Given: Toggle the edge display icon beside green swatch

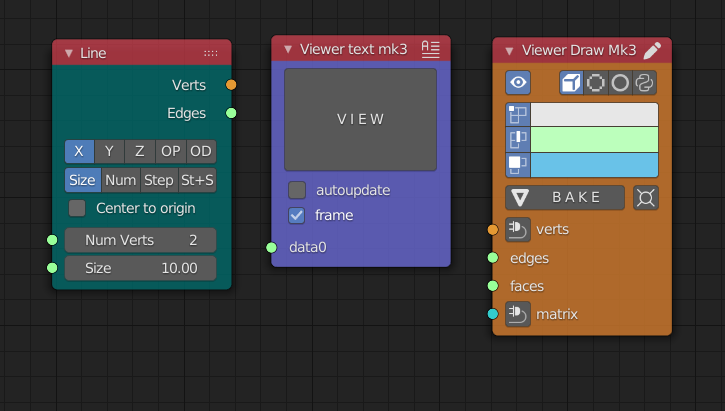Looking at the screenshot, I should coord(518,139).
